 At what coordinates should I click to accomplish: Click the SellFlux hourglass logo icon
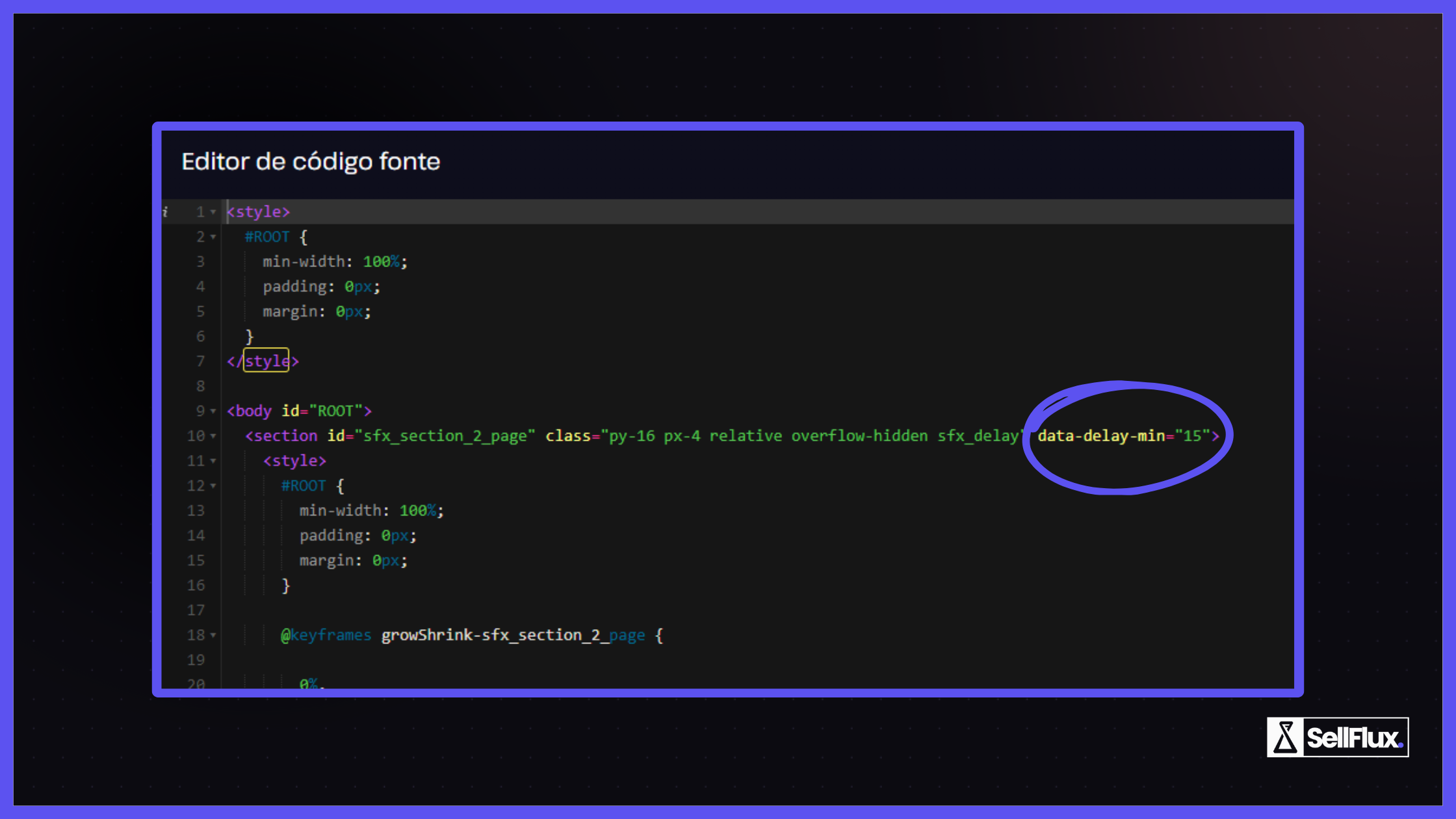pyautogui.click(x=1286, y=737)
